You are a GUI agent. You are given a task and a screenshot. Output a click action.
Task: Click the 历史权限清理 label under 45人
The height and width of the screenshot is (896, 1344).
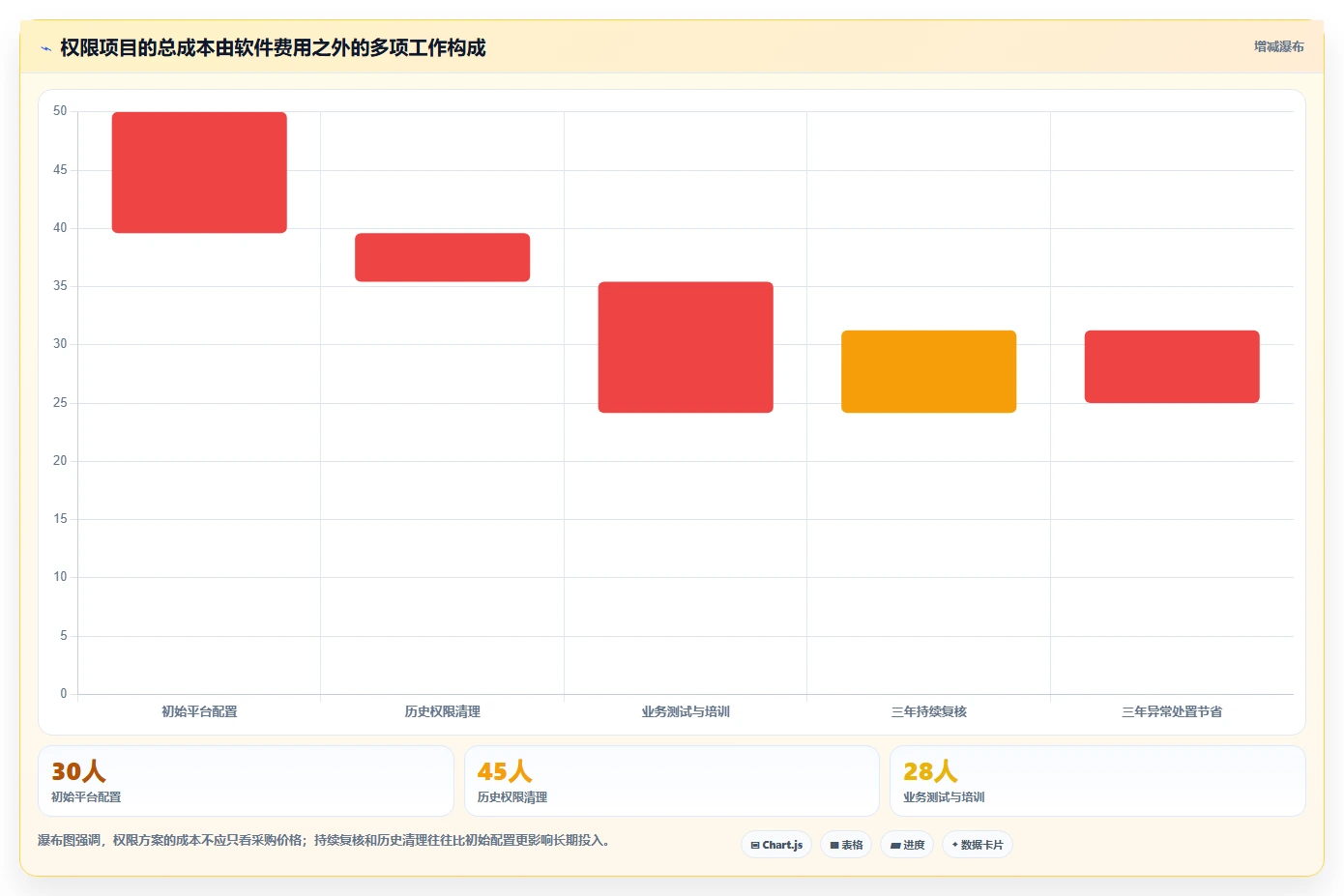[x=512, y=797]
